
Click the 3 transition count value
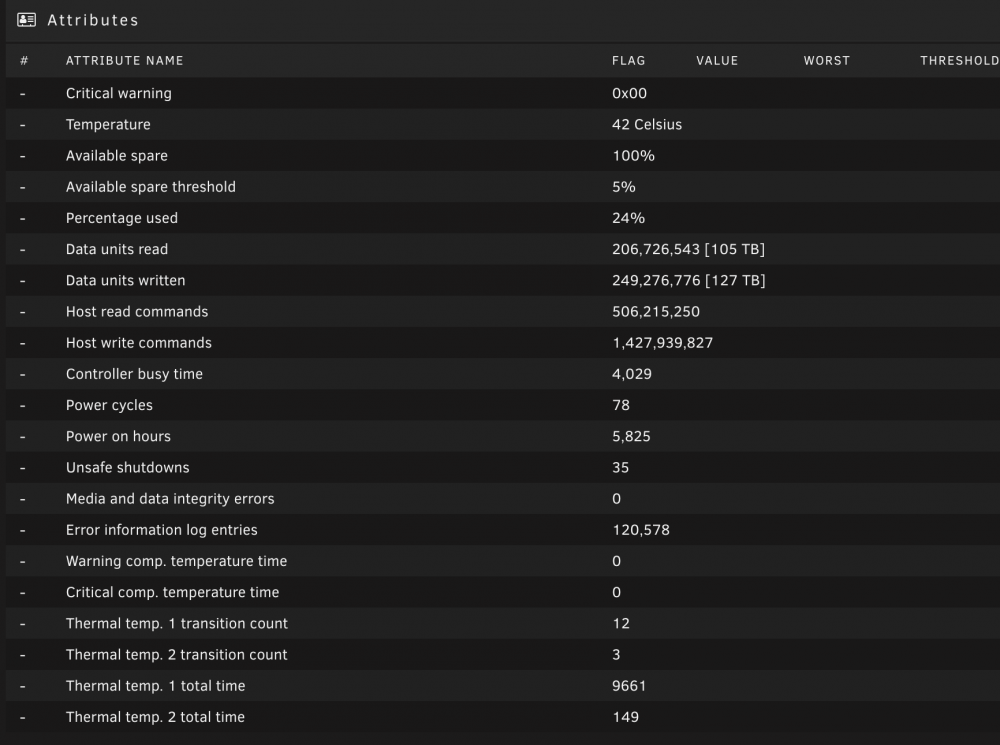click(x=616, y=655)
